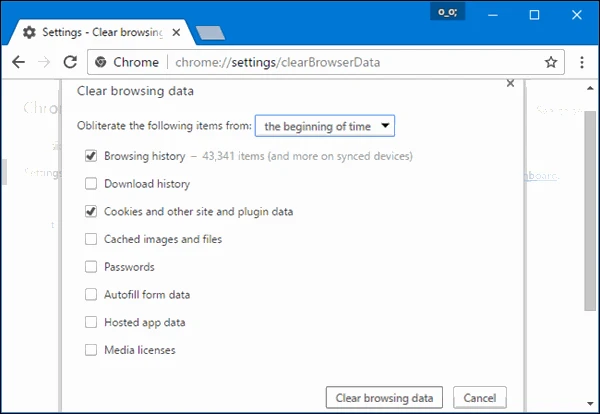This screenshot has height=414, width=600.
Task: Click the Clear browsing data button
Action: click(384, 398)
